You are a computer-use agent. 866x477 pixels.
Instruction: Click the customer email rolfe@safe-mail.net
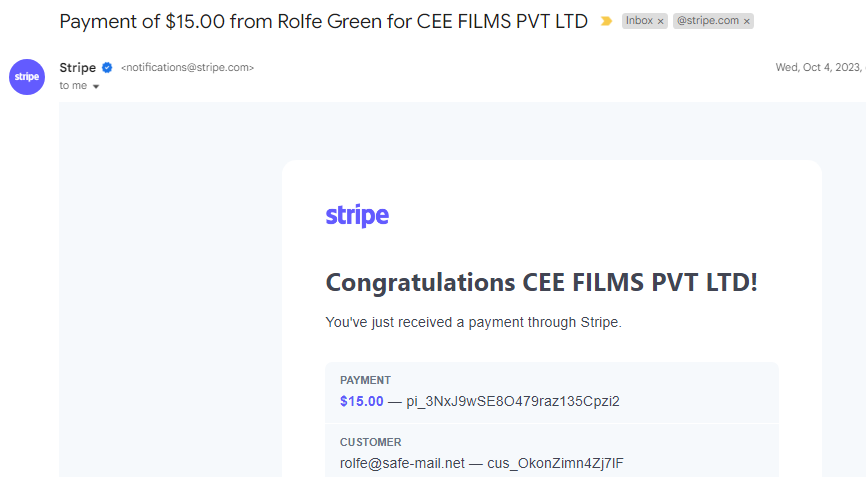click(x=402, y=463)
